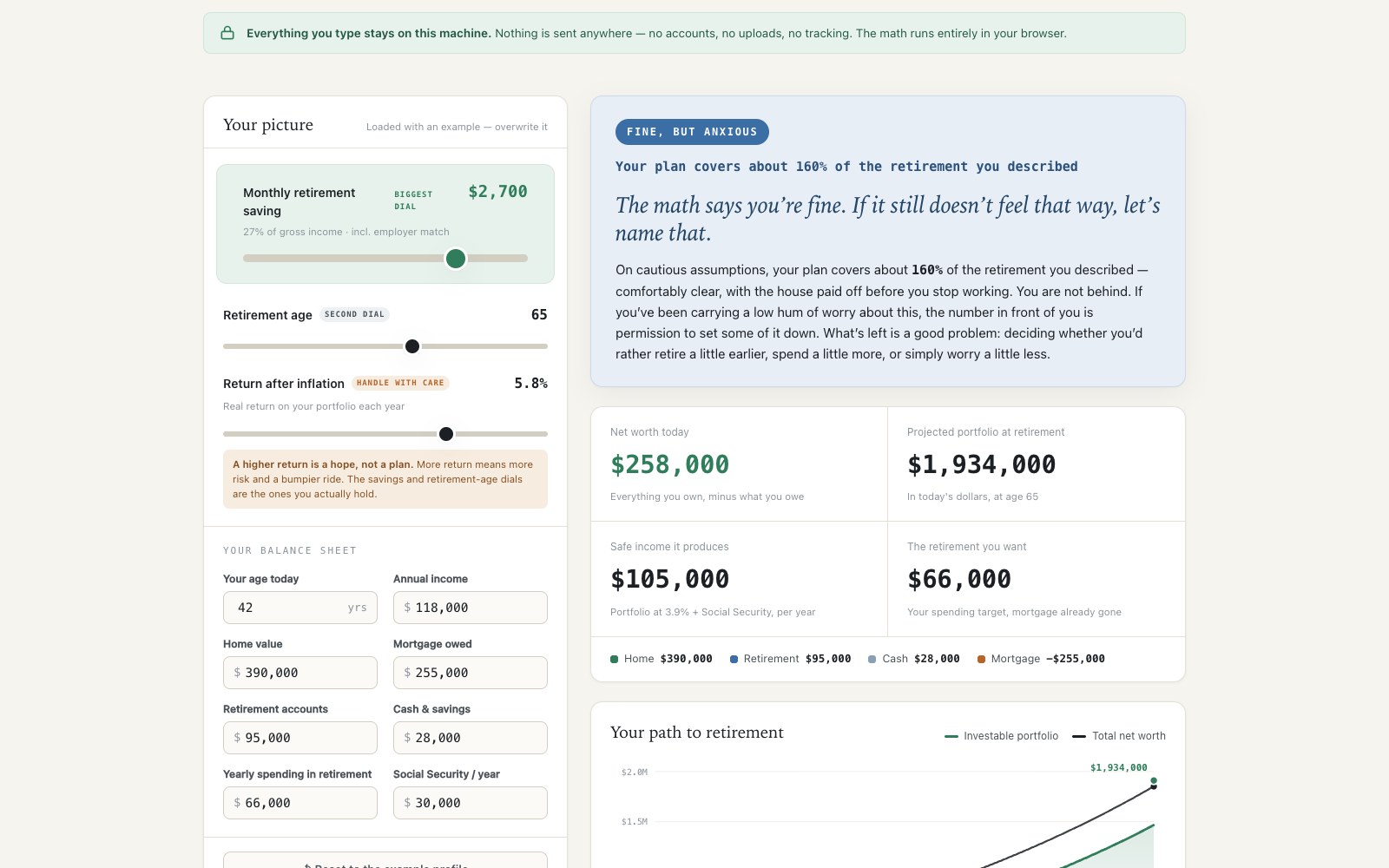Click the $2.0M chart axis label
Screen dimensions: 1389x868
[x=635, y=772]
